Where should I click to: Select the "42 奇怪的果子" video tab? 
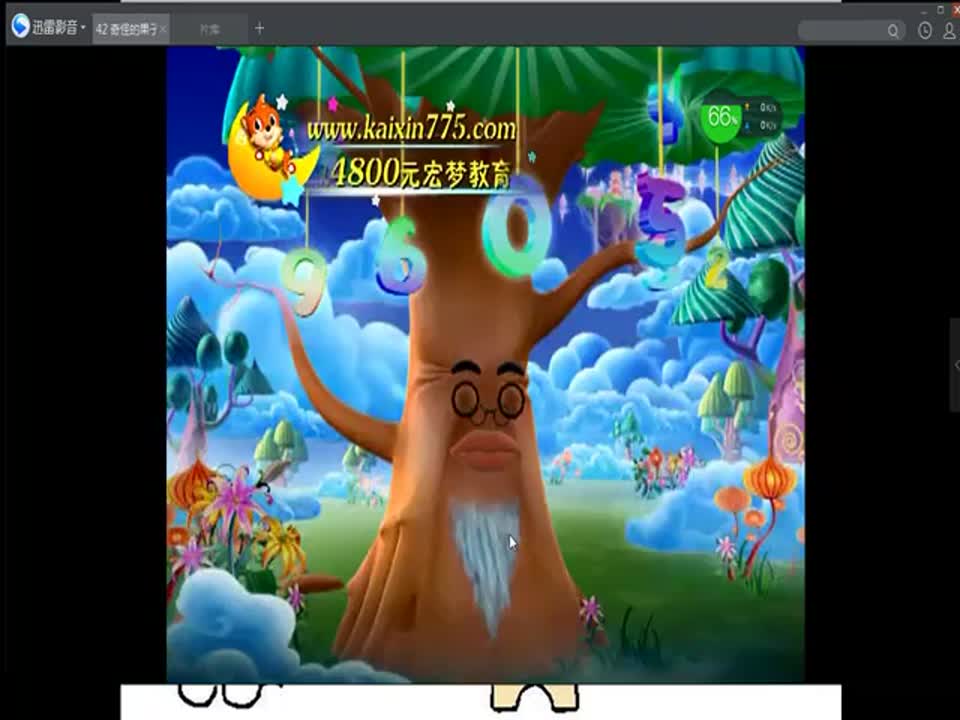click(x=127, y=29)
